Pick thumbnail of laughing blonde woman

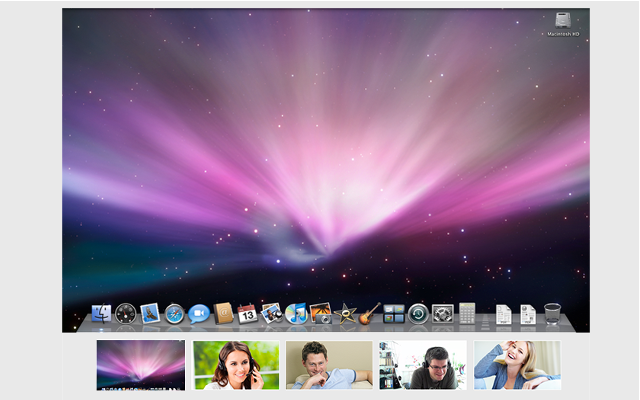point(517,365)
